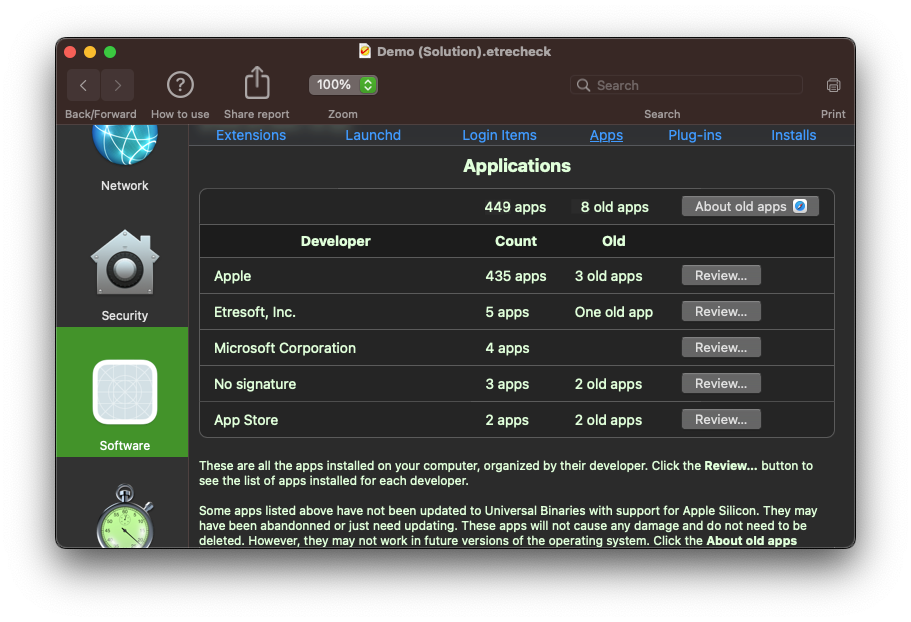Image resolution: width=911 pixels, height=622 pixels.
Task: Open the stopwatch sidebar icon
Action: (x=125, y=518)
